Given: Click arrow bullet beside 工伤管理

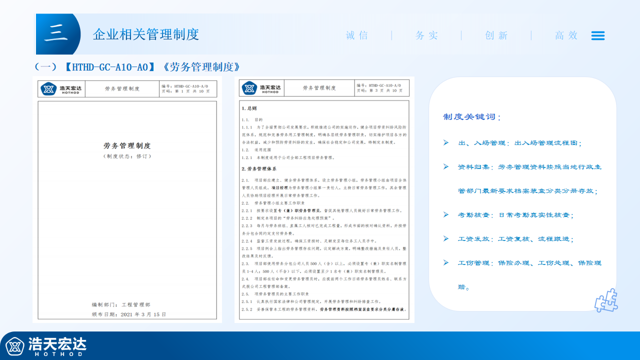Looking at the screenshot, I should coord(446,262).
